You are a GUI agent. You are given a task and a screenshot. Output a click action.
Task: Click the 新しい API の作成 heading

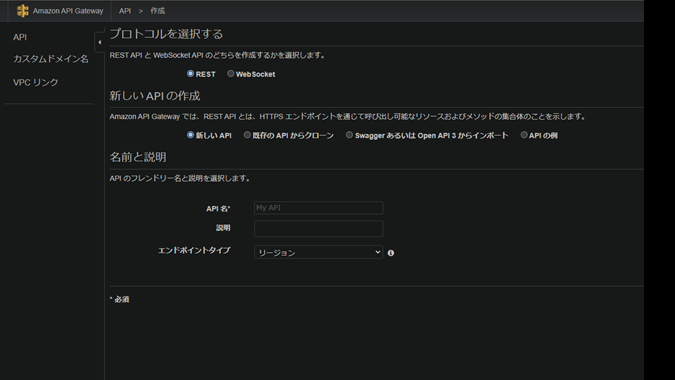pyautogui.click(x=155, y=96)
